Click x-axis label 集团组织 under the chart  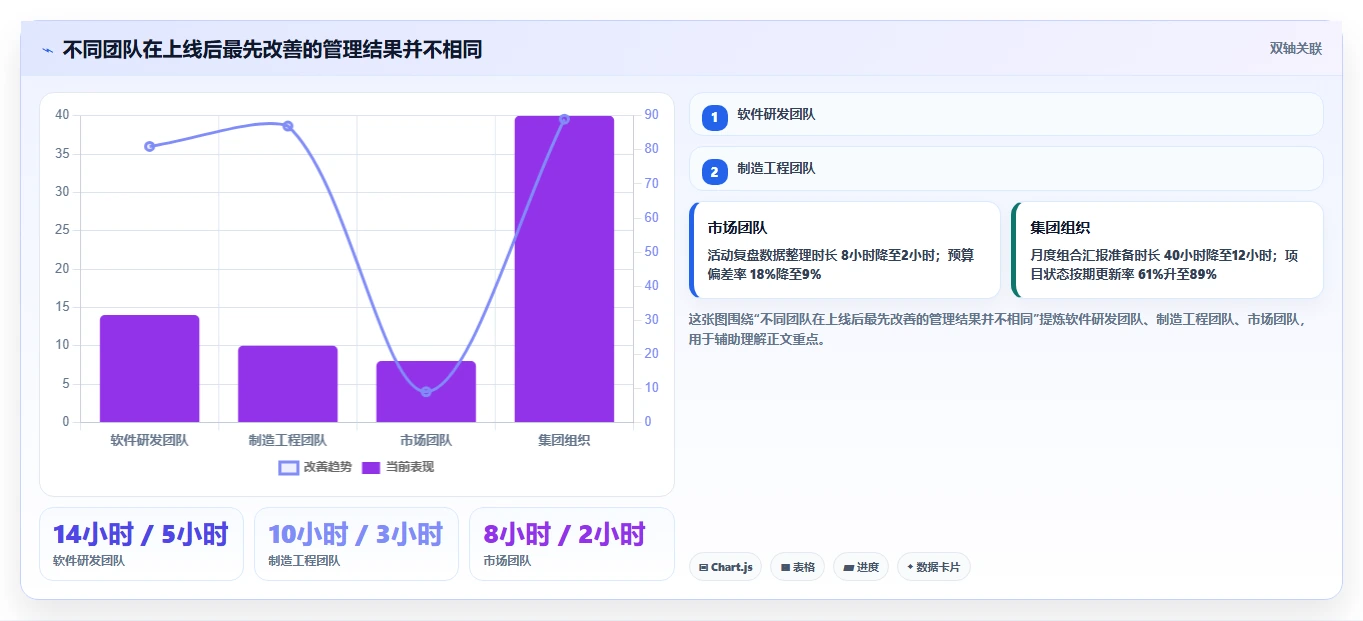point(564,440)
